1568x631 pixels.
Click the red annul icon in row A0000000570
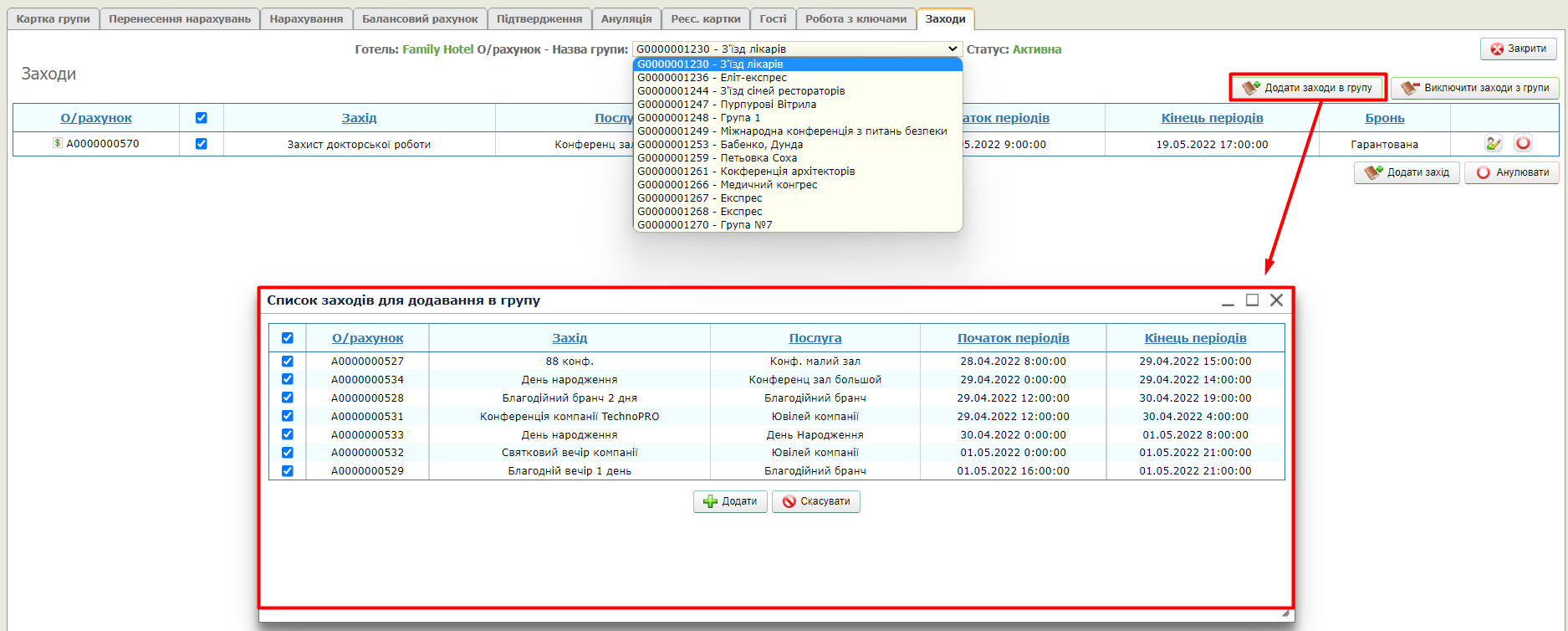click(x=1523, y=144)
